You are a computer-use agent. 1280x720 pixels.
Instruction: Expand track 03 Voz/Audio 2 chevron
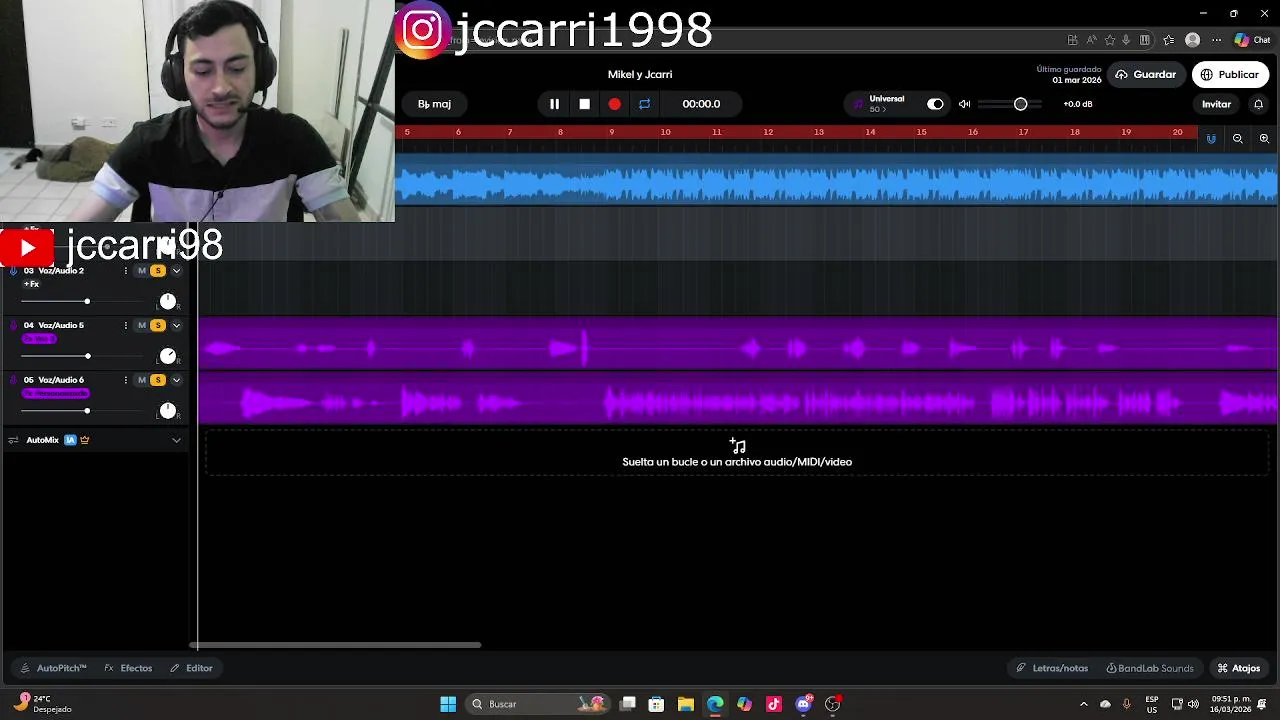(176, 271)
